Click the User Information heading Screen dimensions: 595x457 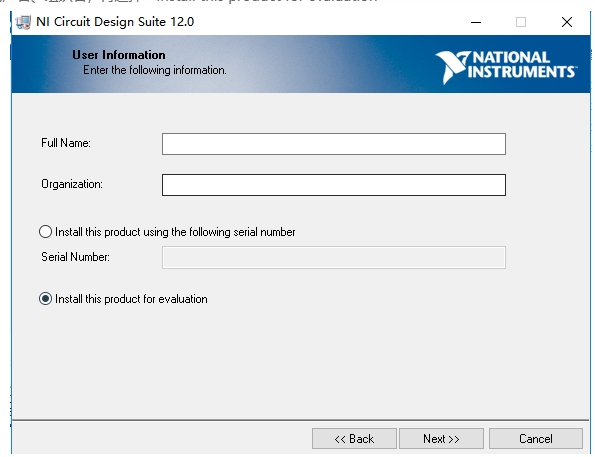tap(119, 55)
